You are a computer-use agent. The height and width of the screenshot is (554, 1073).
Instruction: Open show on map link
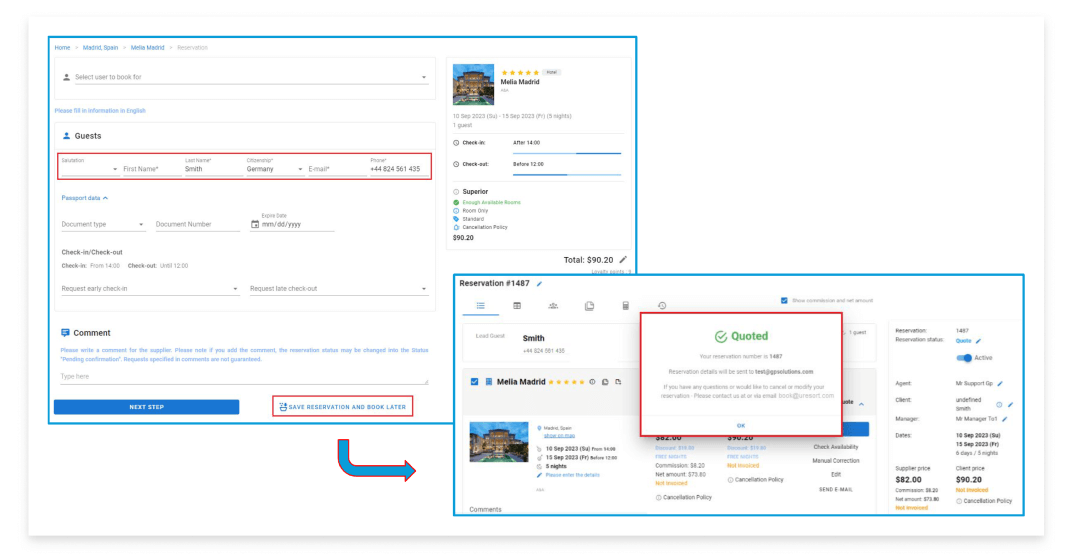pos(559,435)
